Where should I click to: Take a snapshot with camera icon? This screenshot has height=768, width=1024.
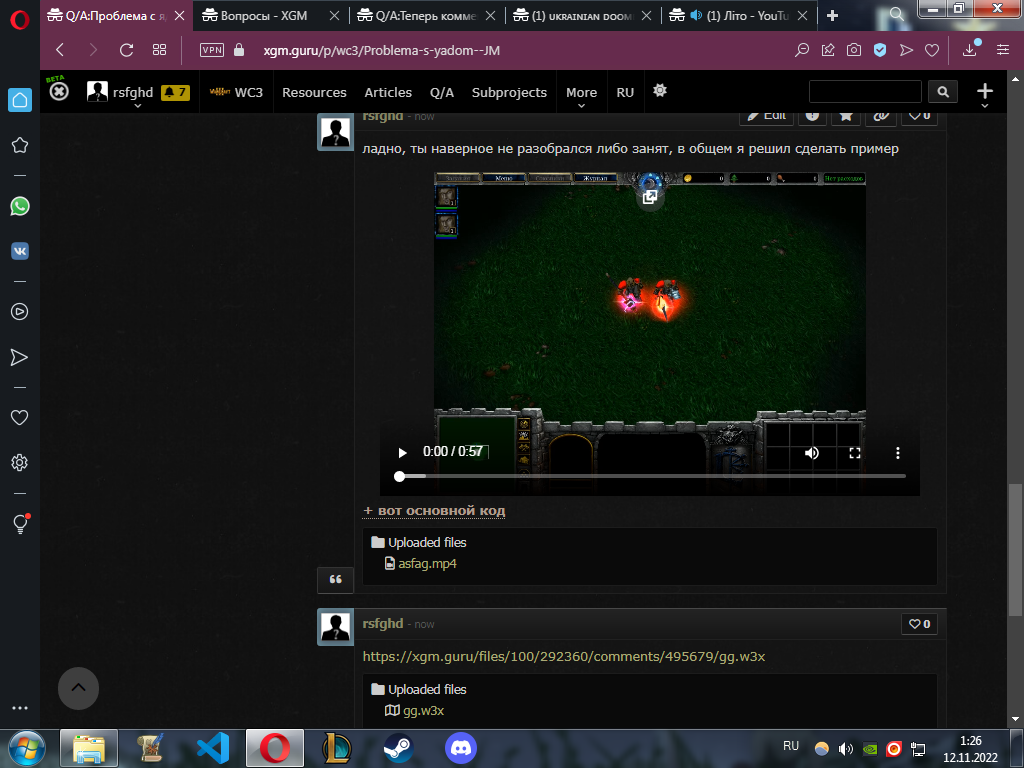[854, 50]
